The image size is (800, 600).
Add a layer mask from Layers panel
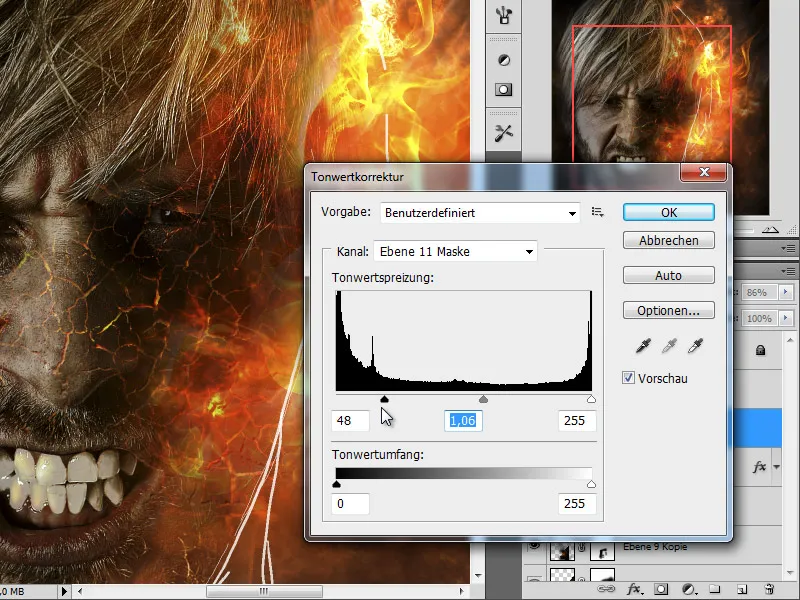tap(661, 589)
